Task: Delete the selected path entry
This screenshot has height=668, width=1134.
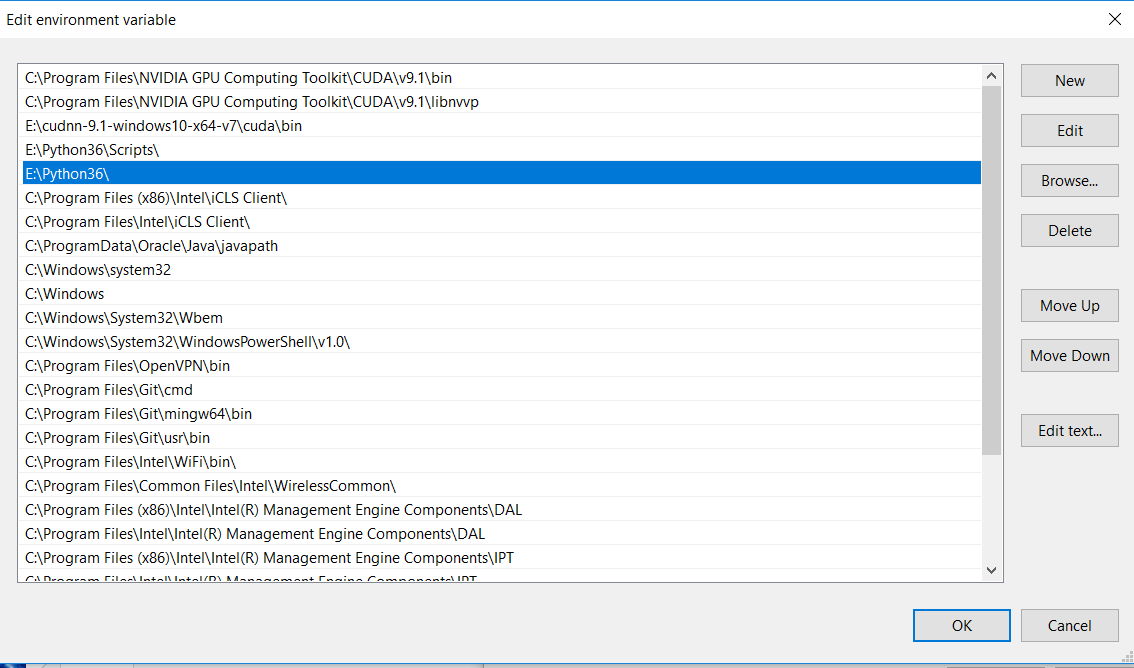Action: click(x=1069, y=230)
